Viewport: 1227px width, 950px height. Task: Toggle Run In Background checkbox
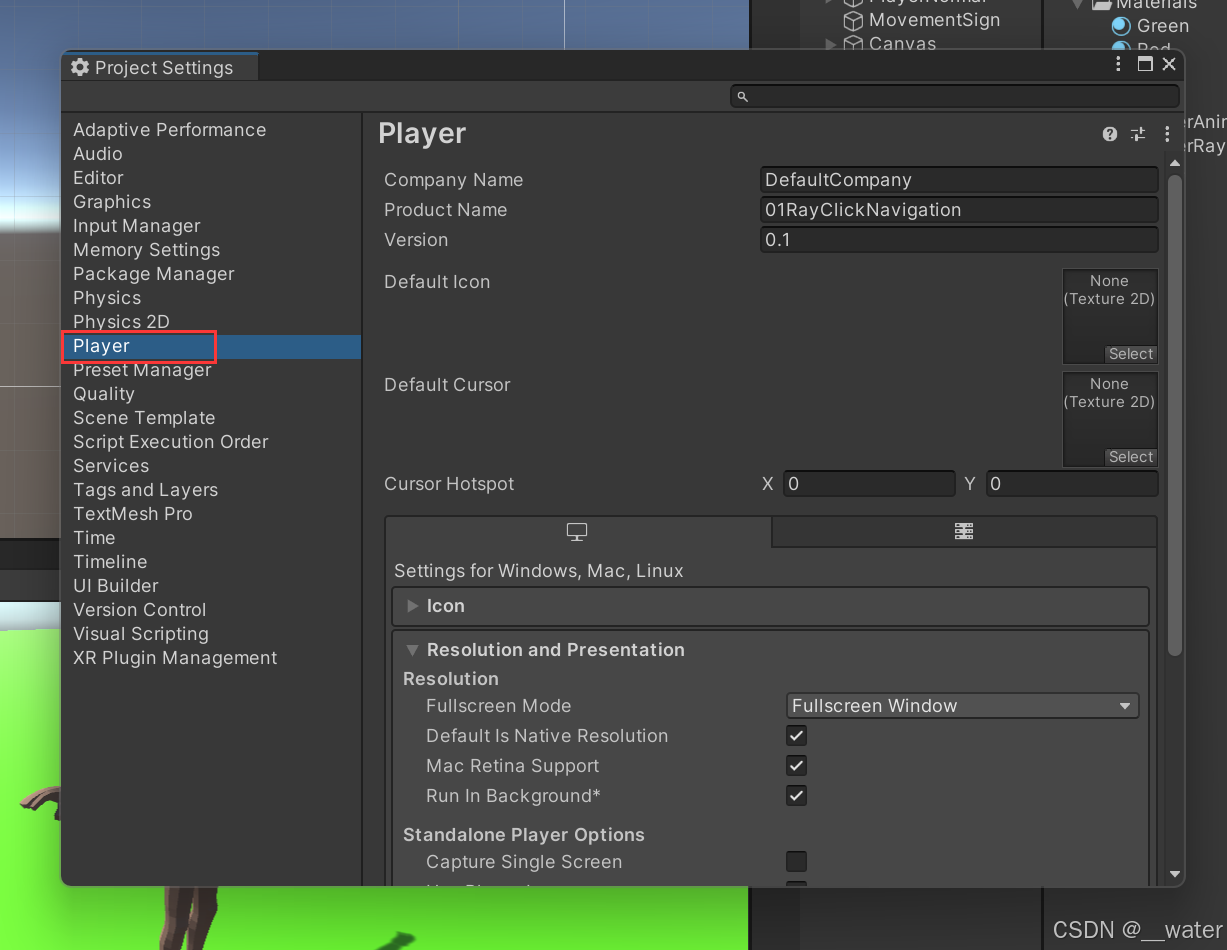[x=796, y=796]
